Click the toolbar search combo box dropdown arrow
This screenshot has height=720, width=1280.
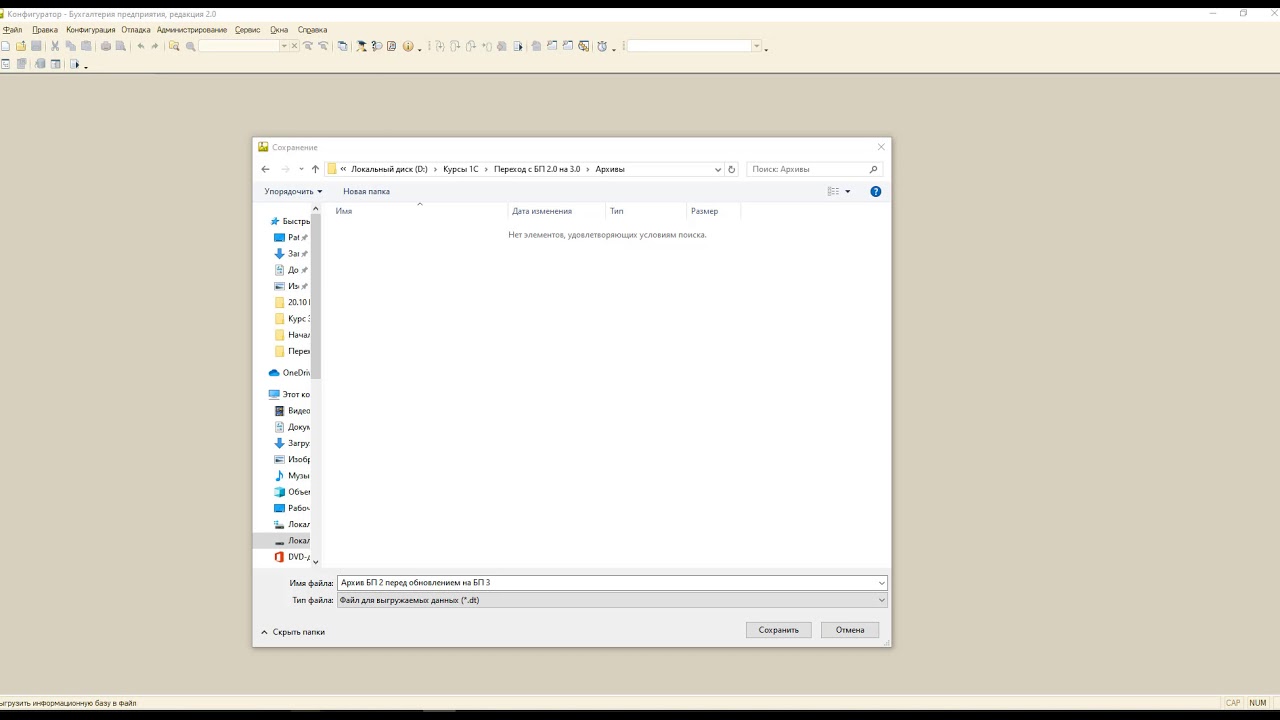284,46
